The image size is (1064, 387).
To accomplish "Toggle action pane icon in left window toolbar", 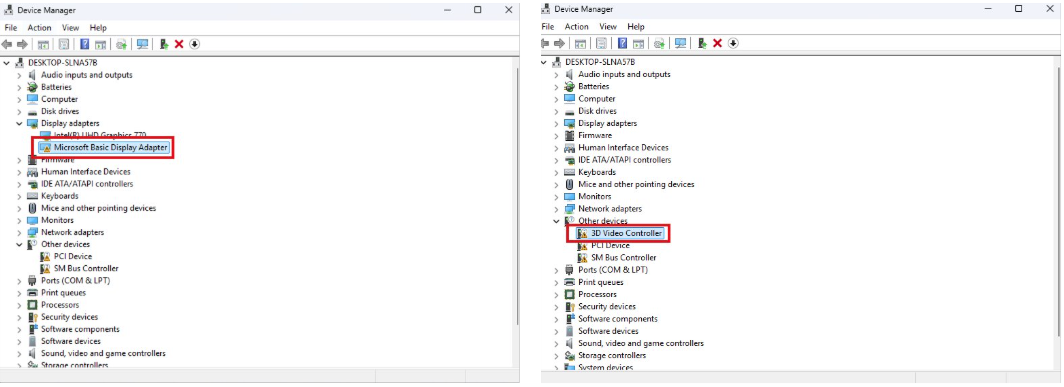I will [100, 44].
